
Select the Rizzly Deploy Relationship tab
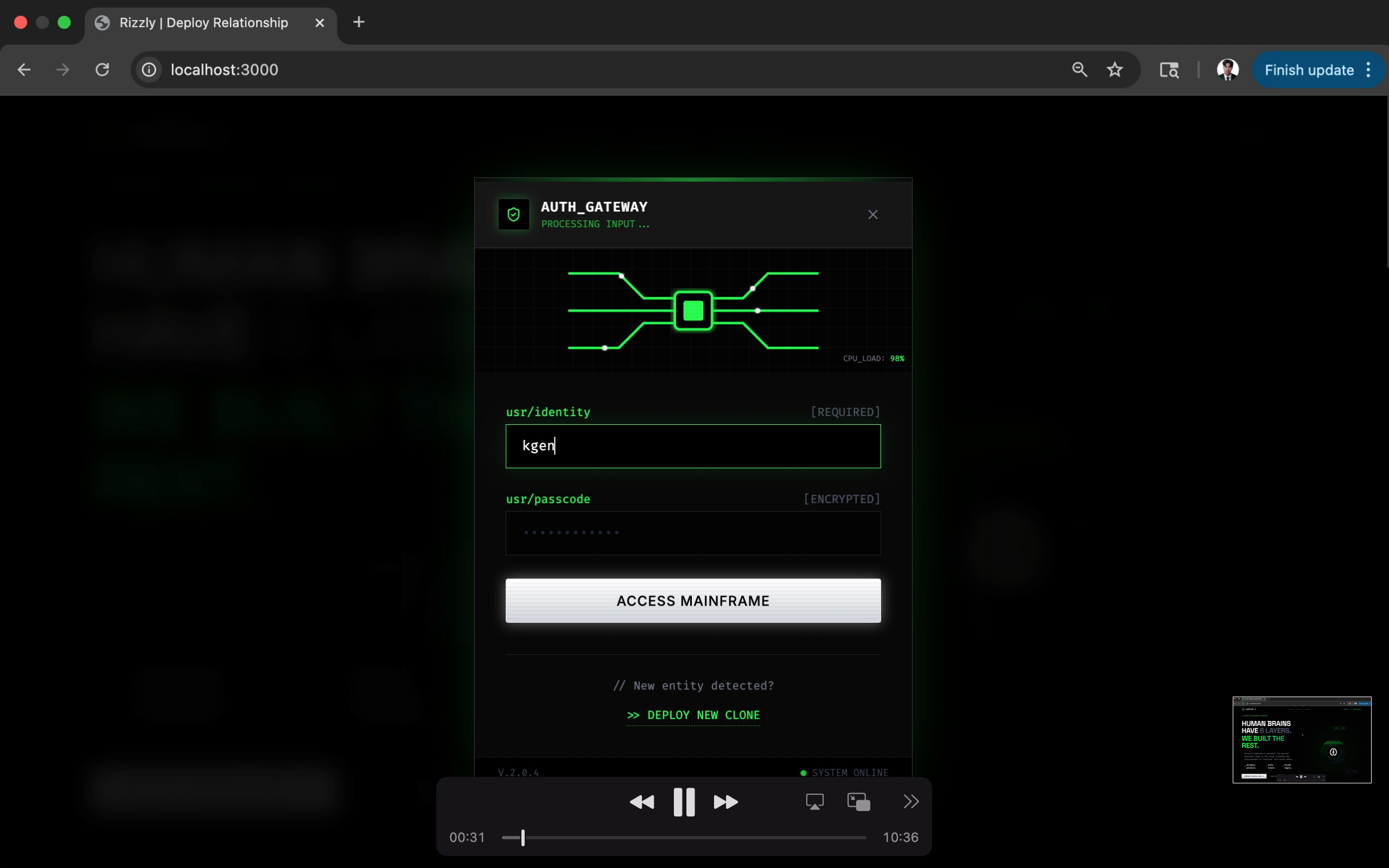click(x=204, y=23)
